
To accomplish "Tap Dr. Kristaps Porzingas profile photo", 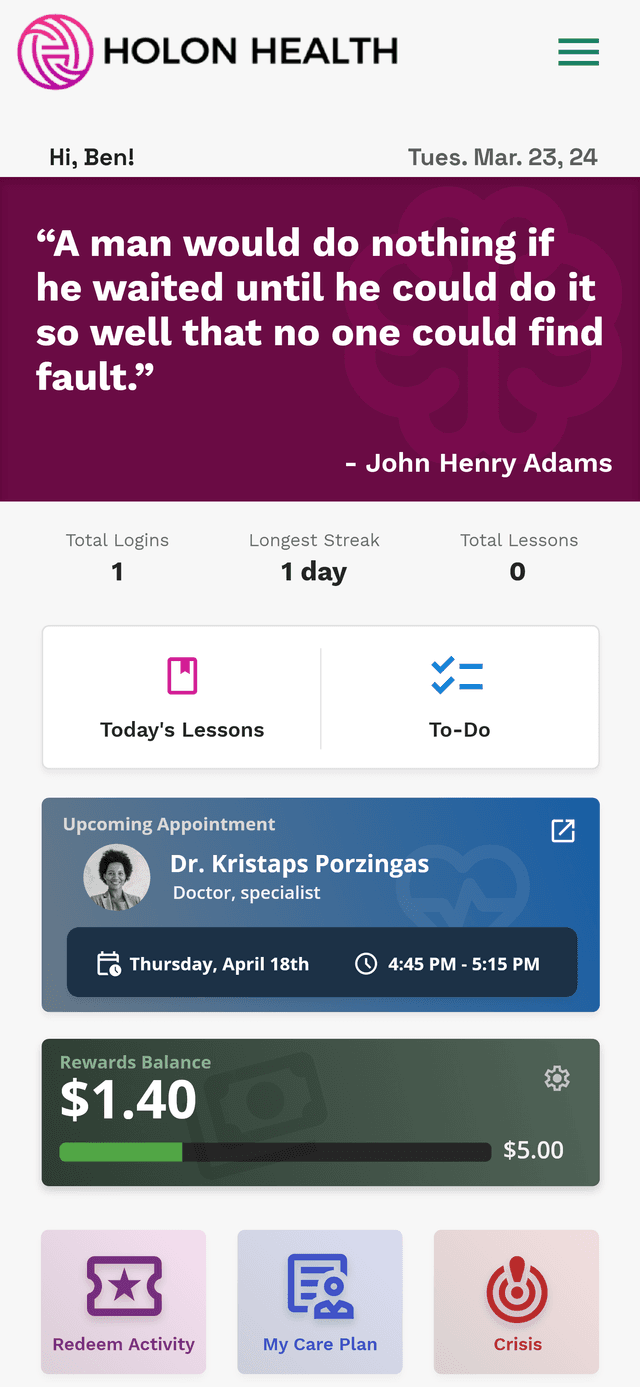I will [117, 878].
